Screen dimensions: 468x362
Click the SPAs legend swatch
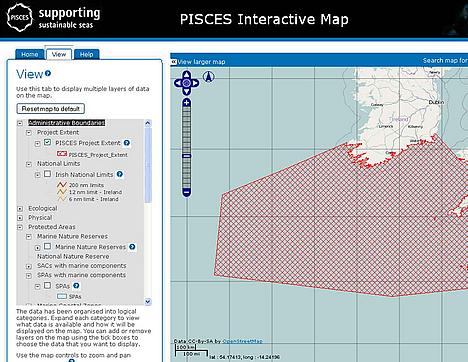tap(62, 296)
